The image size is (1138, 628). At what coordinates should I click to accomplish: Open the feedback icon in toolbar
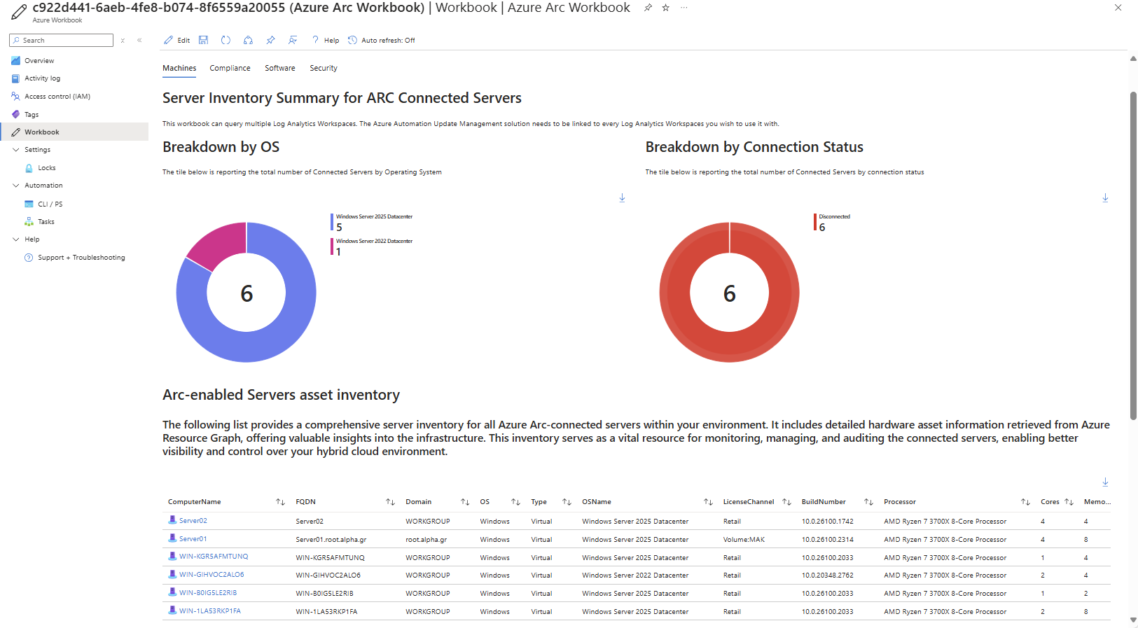coord(292,40)
